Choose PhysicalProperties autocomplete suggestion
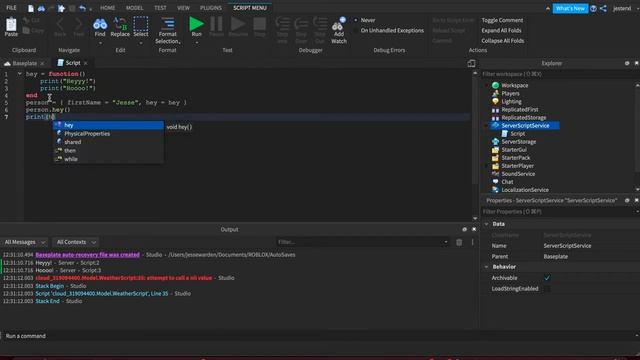The image size is (640, 360). (x=109, y=133)
